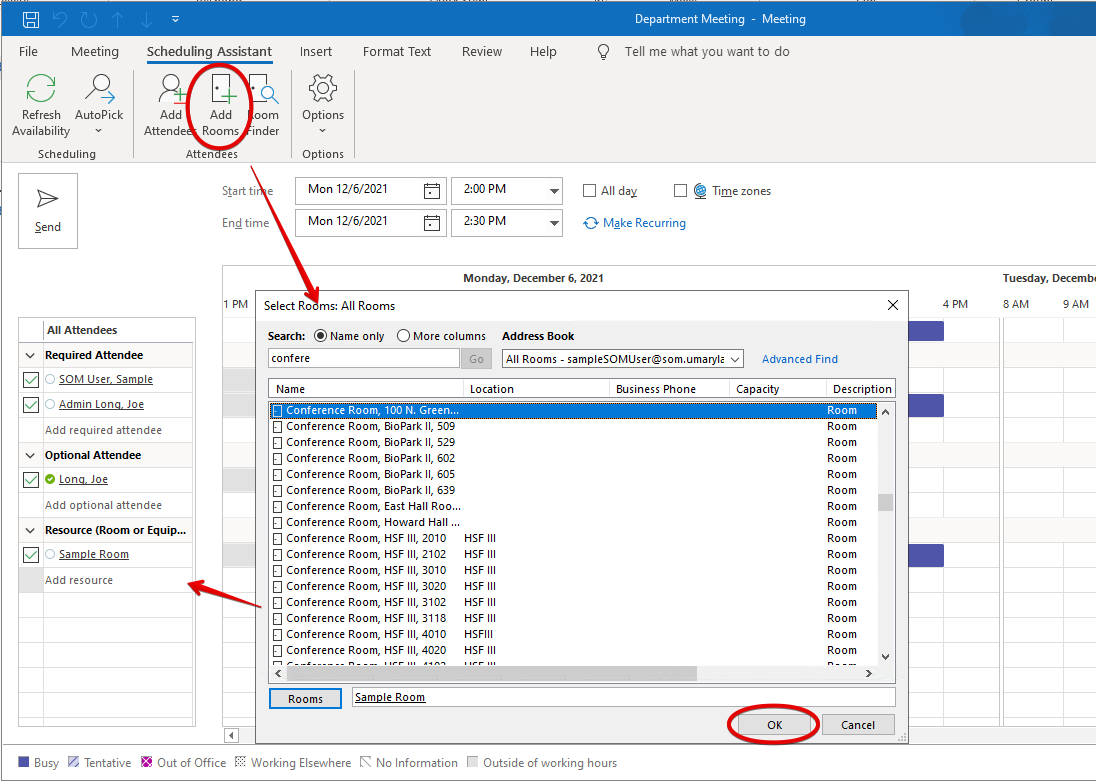Click the Save icon in title bar
This screenshot has width=1096, height=781.
click(31, 19)
